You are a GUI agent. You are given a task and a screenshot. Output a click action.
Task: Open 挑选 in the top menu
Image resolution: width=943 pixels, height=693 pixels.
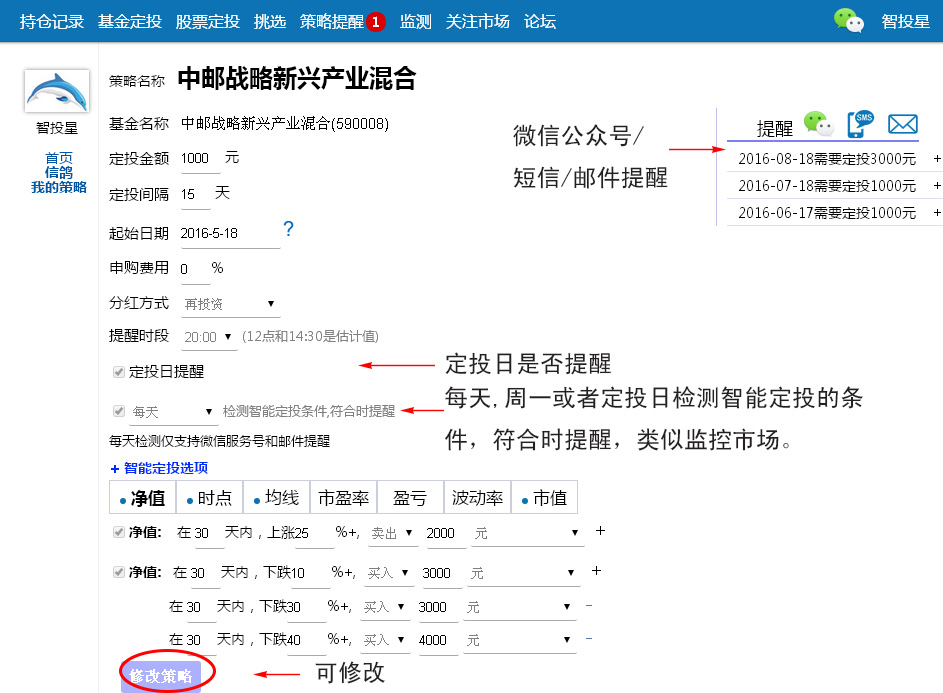pyautogui.click(x=270, y=22)
